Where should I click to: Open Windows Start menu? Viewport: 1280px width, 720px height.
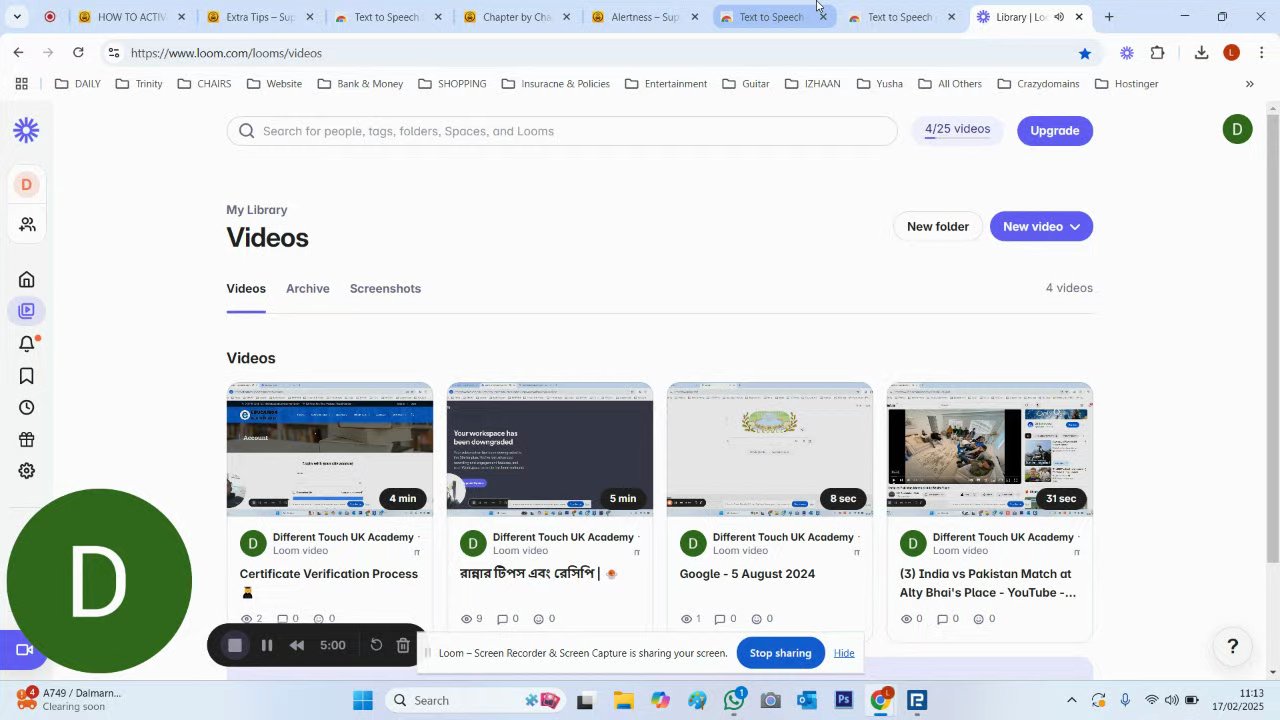pyautogui.click(x=362, y=700)
